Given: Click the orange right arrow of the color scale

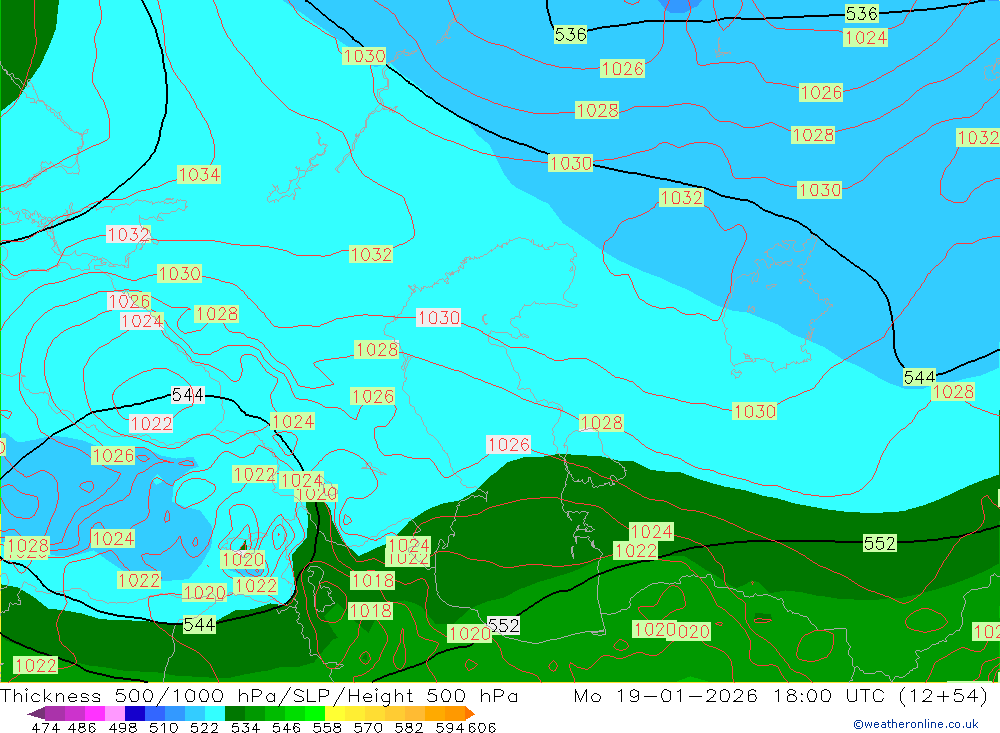Looking at the screenshot, I should point(470,713).
